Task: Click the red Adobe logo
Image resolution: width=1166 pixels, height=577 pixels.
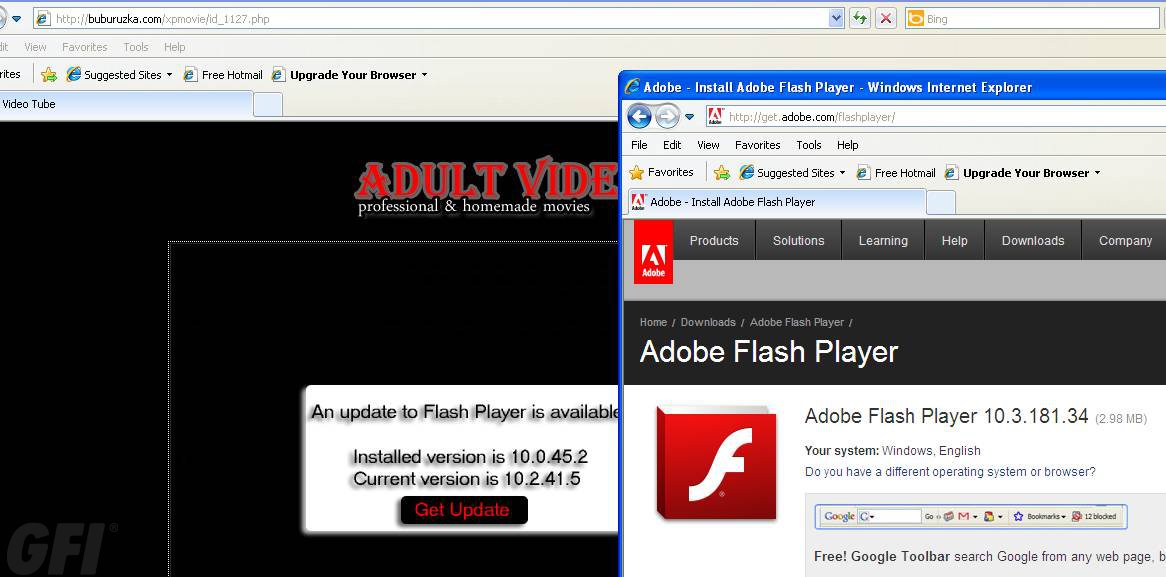Action: [x=654, y=251]
